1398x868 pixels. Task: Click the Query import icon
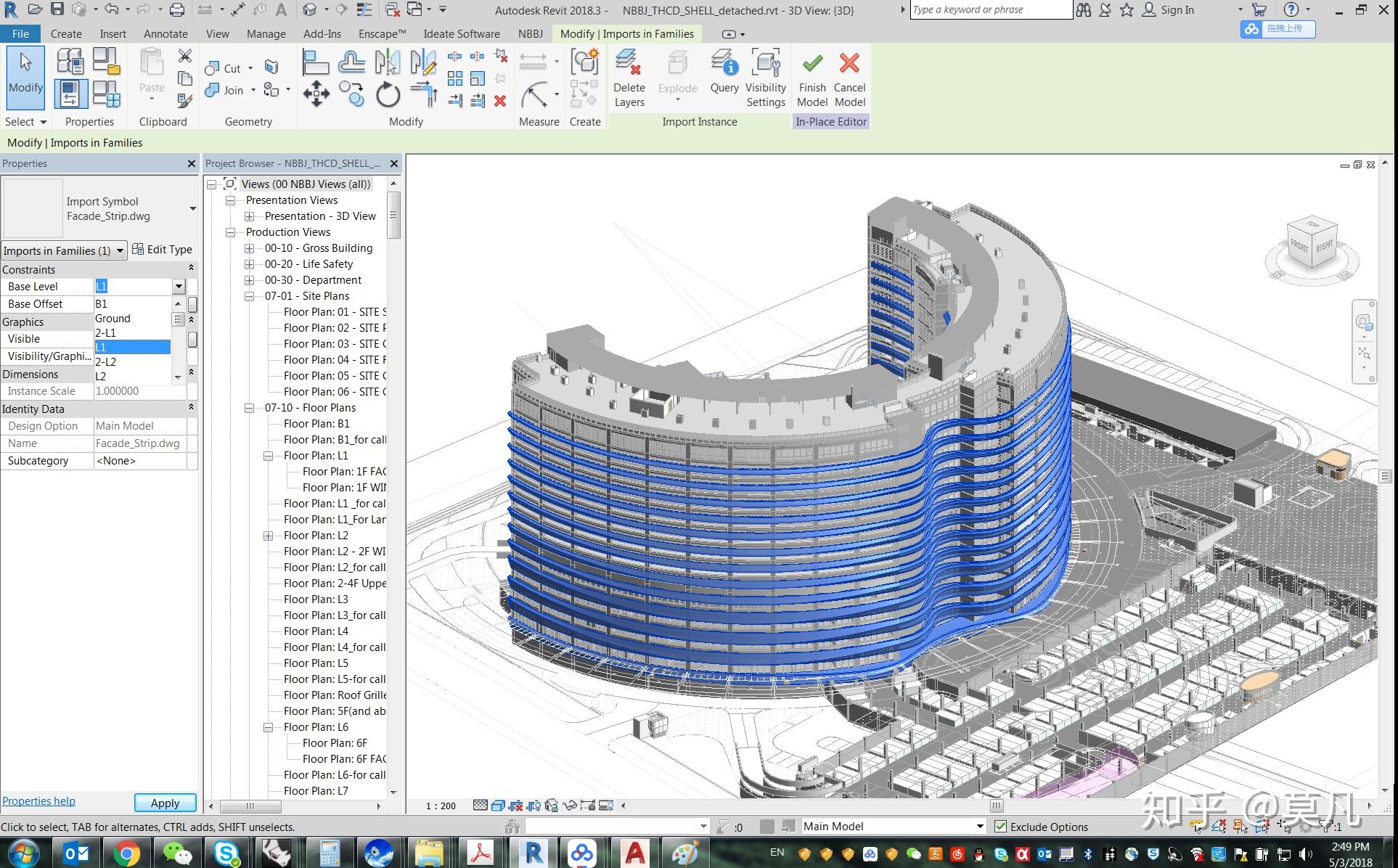pos(724,73)
